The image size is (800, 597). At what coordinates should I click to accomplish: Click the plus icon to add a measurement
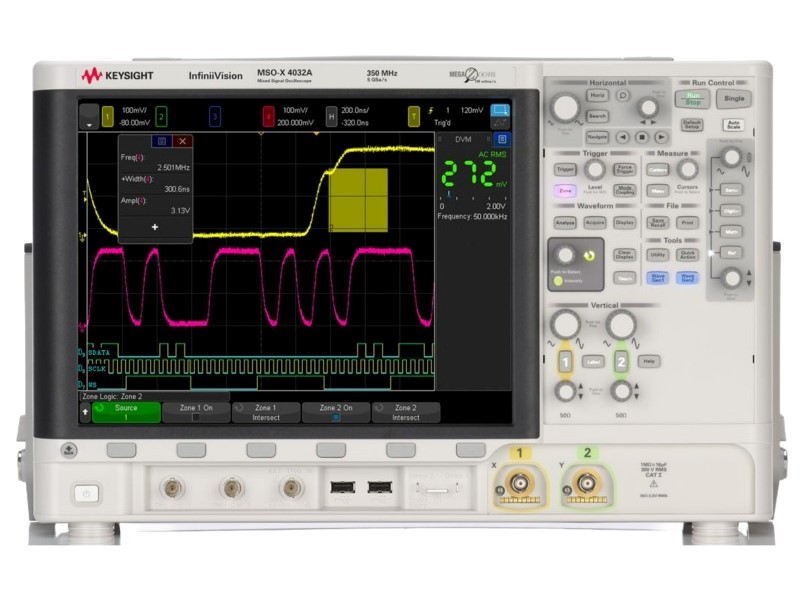(155, 227)
